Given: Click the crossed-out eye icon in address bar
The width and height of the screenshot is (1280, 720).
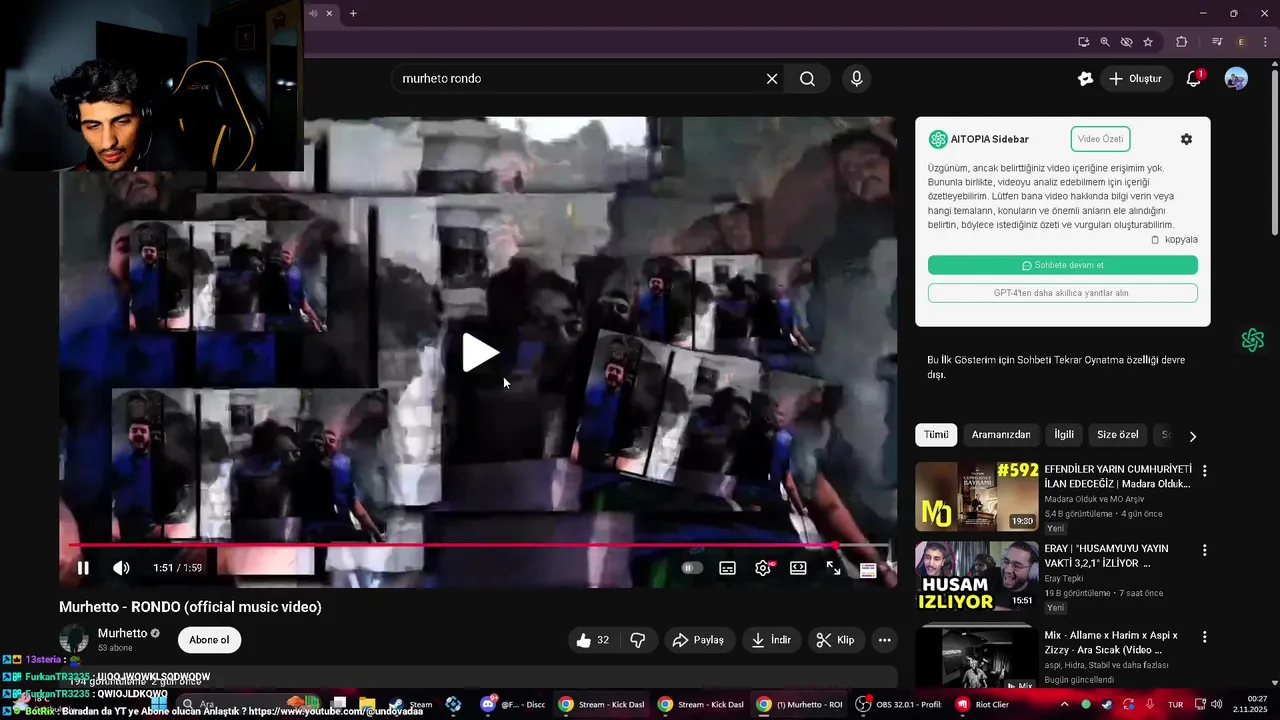Looking at the screenshot, I should 1126,42.
